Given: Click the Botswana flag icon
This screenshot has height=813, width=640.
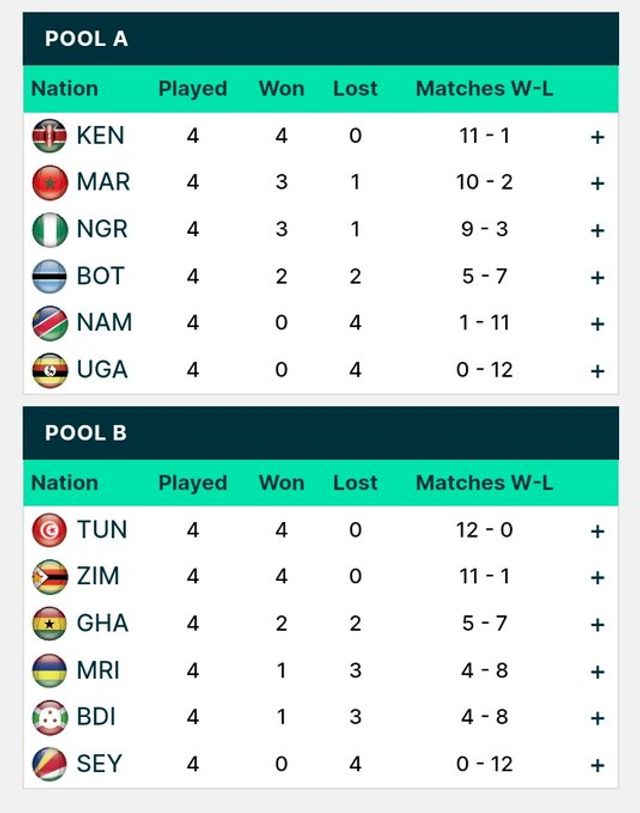Looking at the screenshot, I should tap(49, 277).
